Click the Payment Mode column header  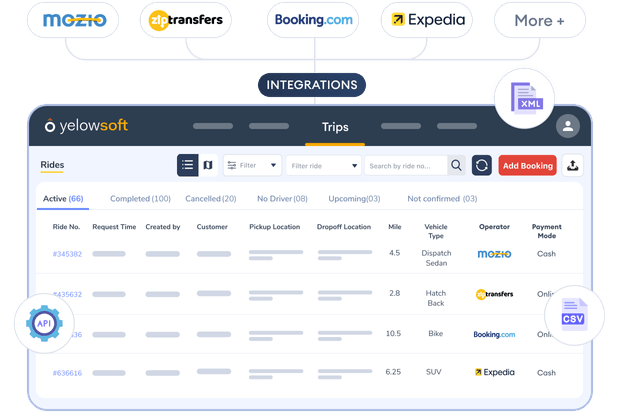(x=547, y=231)
